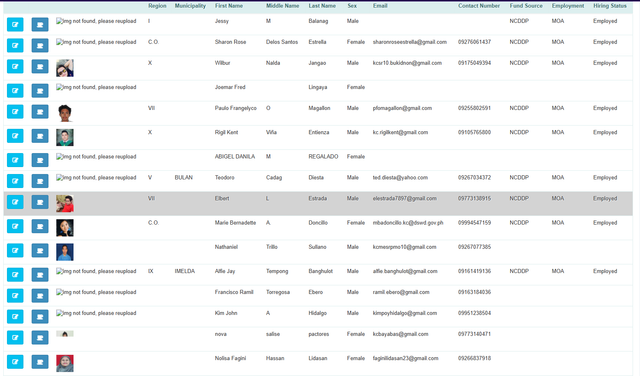Open Nathaniel Sullano's profile photo thumbnail
The width and height of the screenshot is (640, 376).
[65, 252]
